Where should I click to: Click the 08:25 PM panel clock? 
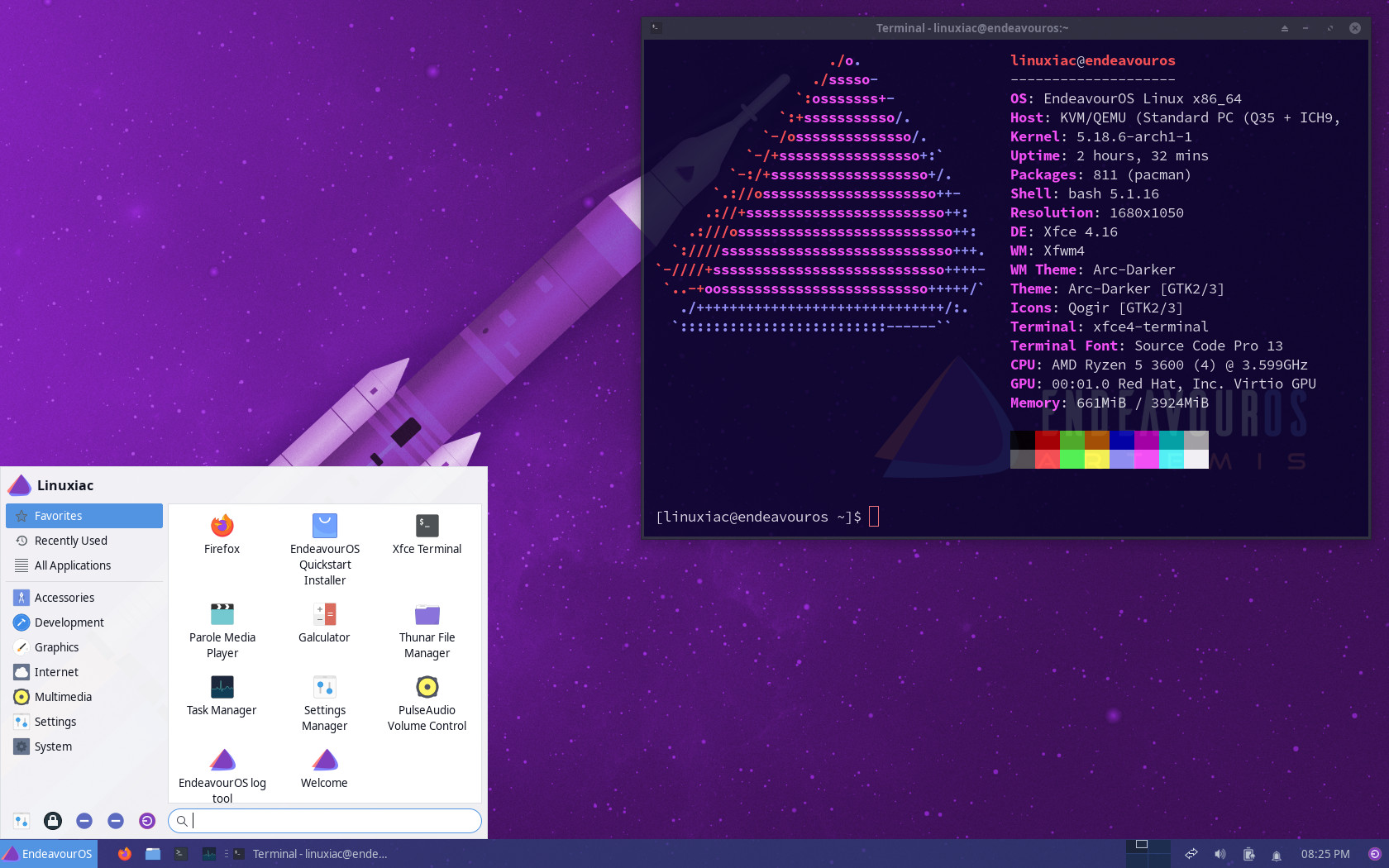click(1325, 854)
